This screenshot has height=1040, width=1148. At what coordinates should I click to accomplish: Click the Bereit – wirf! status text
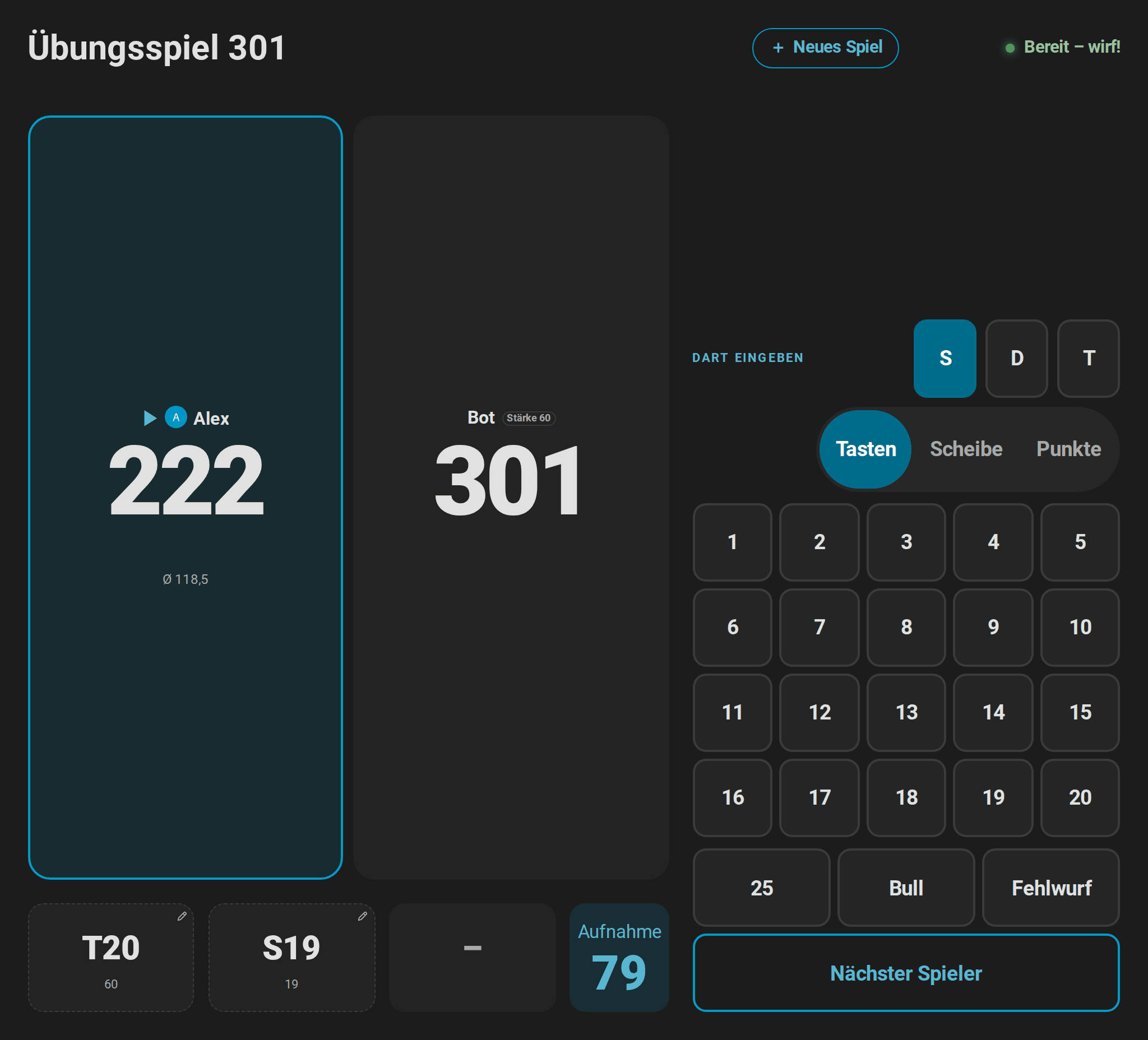(1072, 47)
